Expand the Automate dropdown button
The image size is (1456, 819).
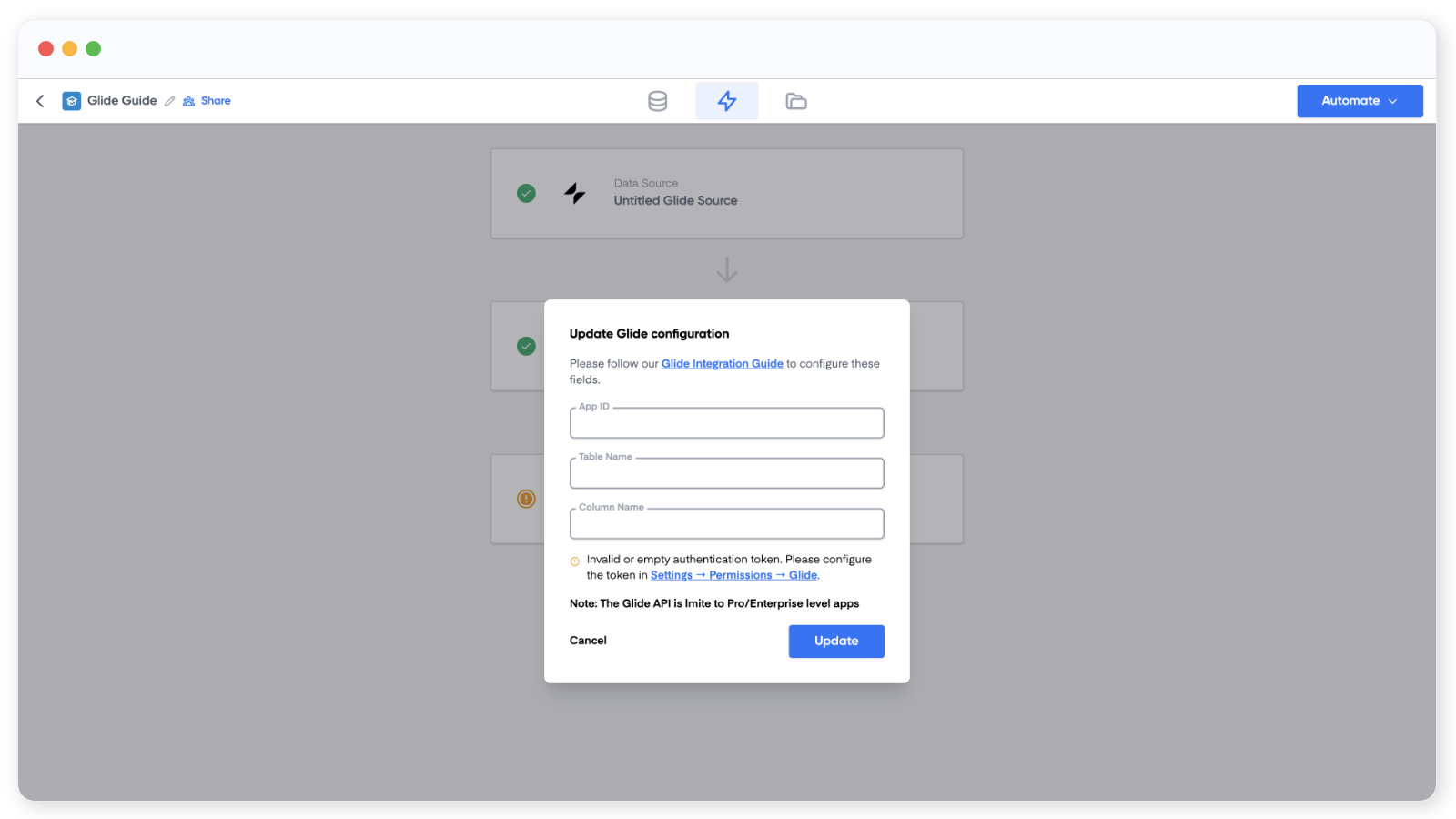[x=1359, y=101]
